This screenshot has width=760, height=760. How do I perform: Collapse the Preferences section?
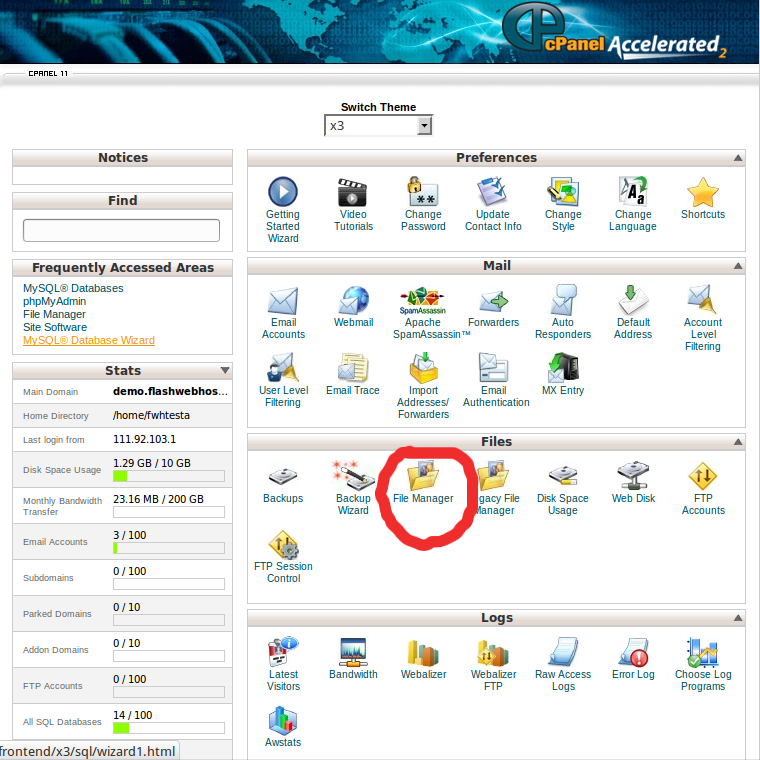tap(738, 158)
